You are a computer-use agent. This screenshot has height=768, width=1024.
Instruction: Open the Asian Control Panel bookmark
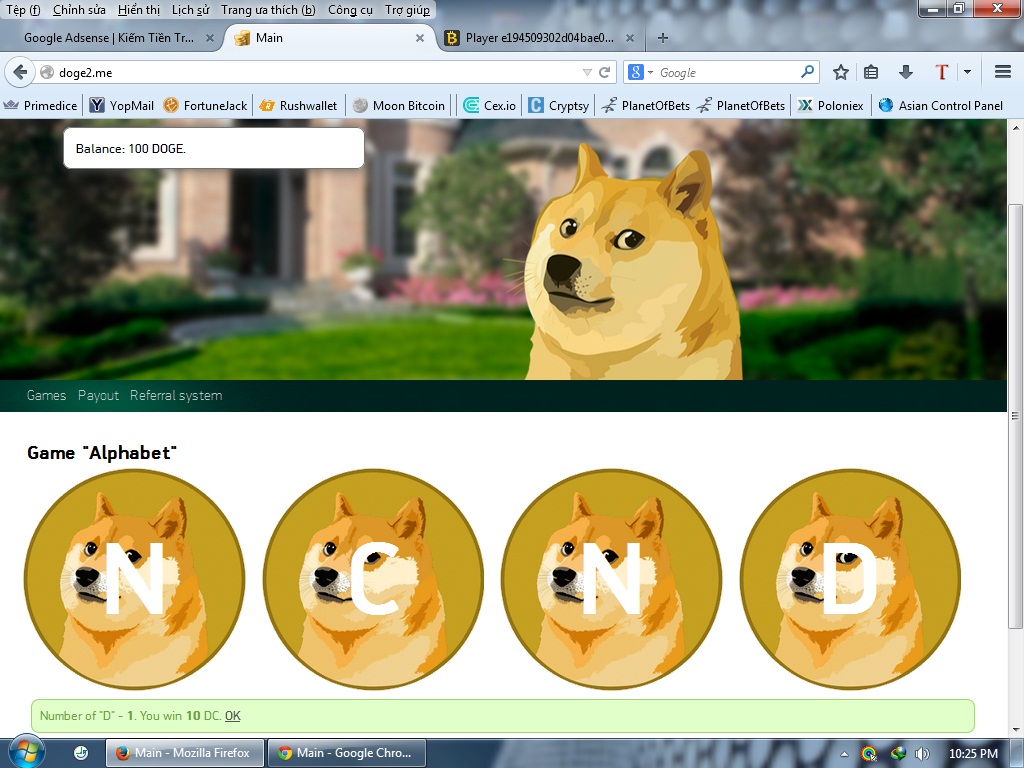tap(941, 106)
